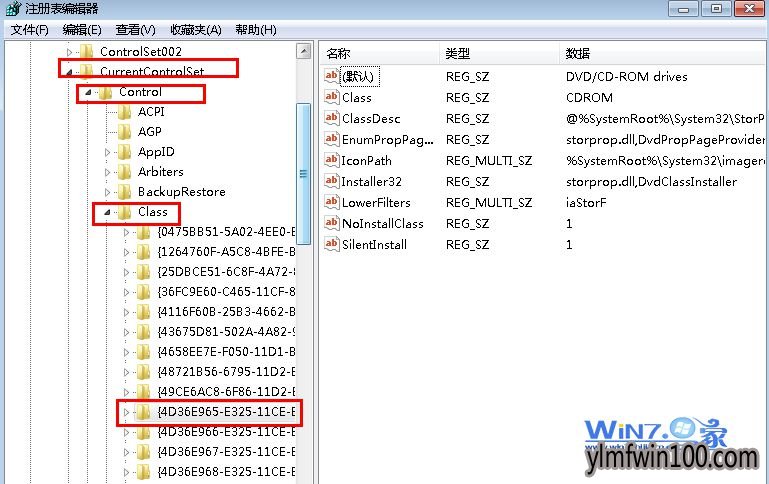Expand the BackupRestore key

(107, 192)
